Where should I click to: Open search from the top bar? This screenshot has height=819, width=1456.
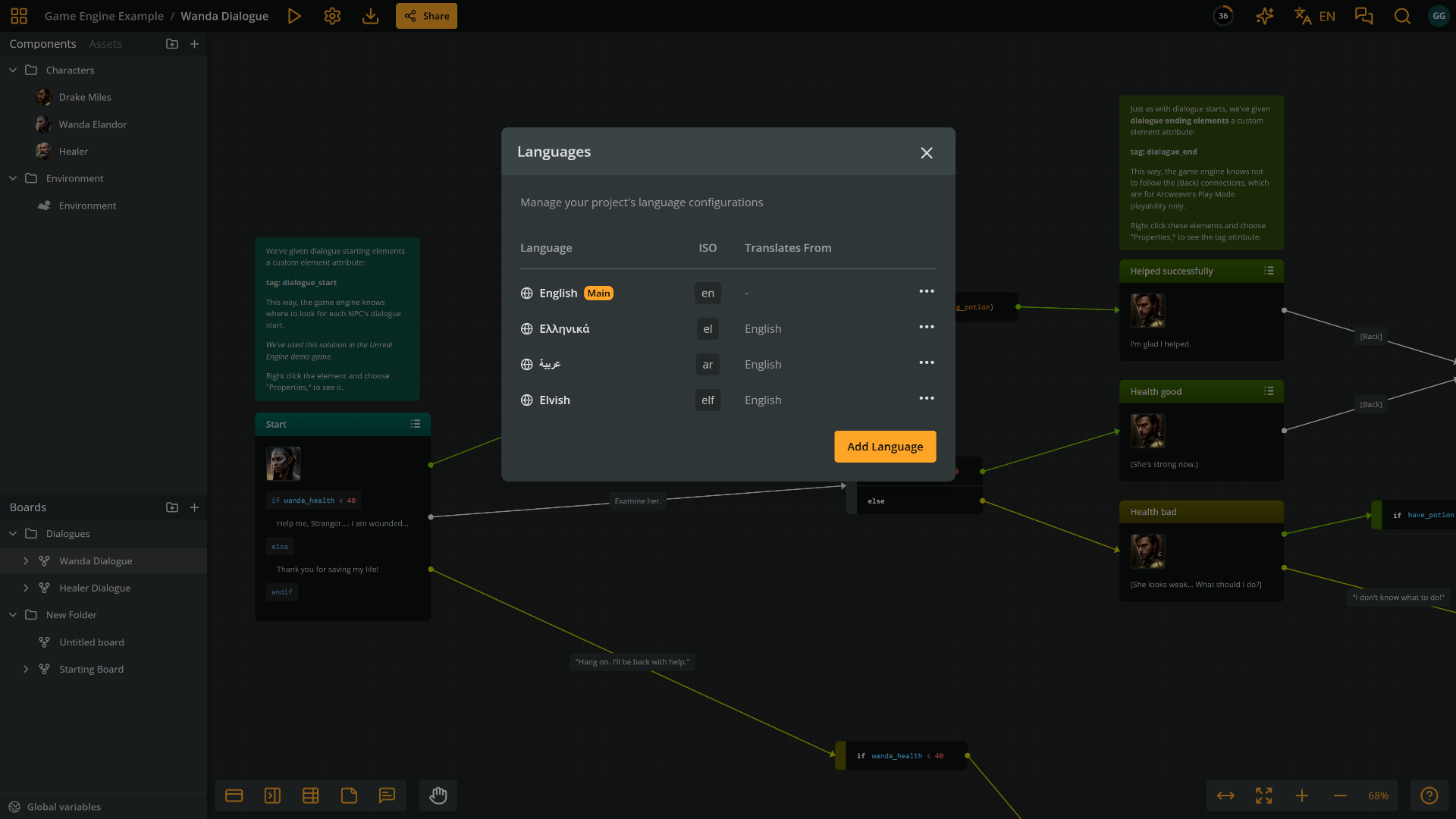[1403, 15]
